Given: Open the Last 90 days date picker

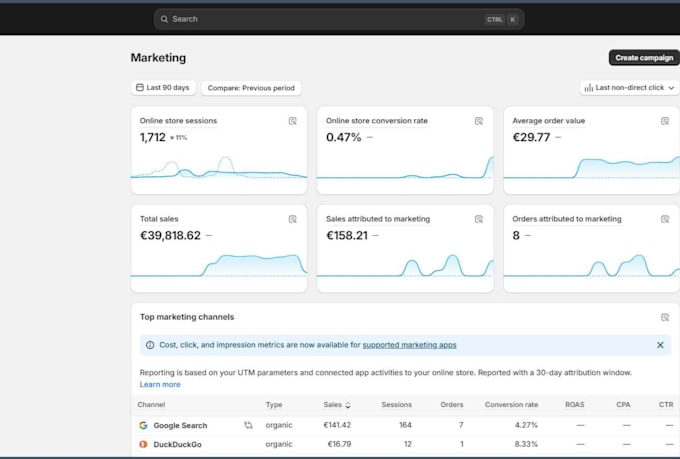Looking at the screenshot, I should pyautogui.click(x=163, y=88).
